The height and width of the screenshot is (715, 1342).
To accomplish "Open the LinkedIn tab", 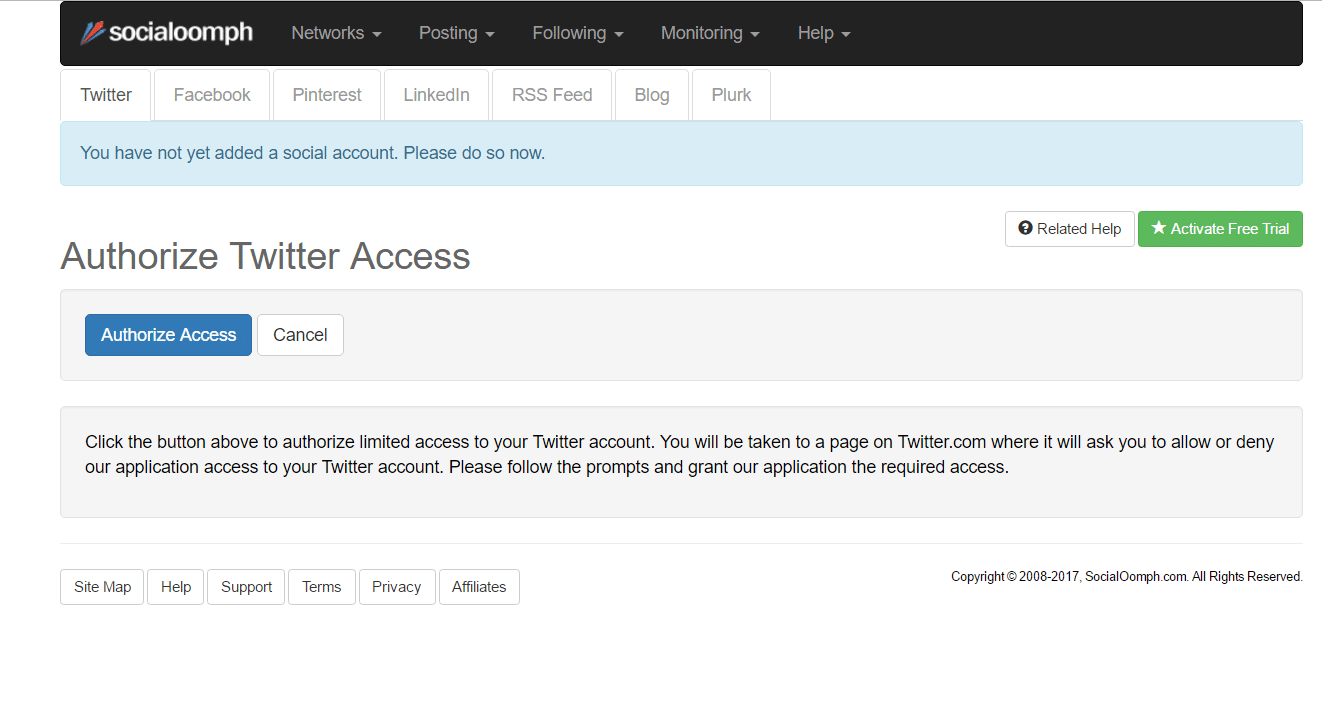I will pos(436,95).
